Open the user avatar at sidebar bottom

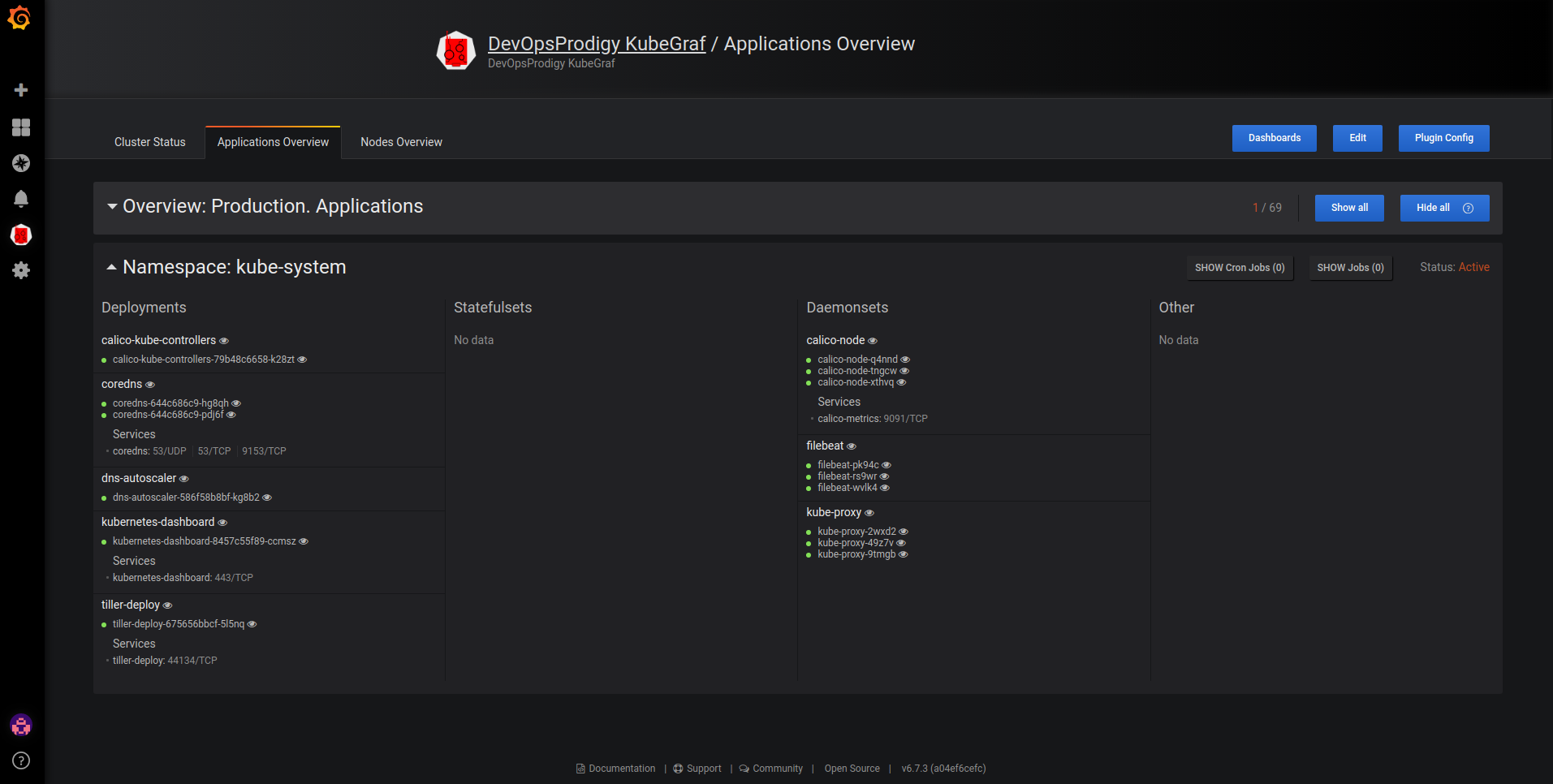tap(21, 725)
